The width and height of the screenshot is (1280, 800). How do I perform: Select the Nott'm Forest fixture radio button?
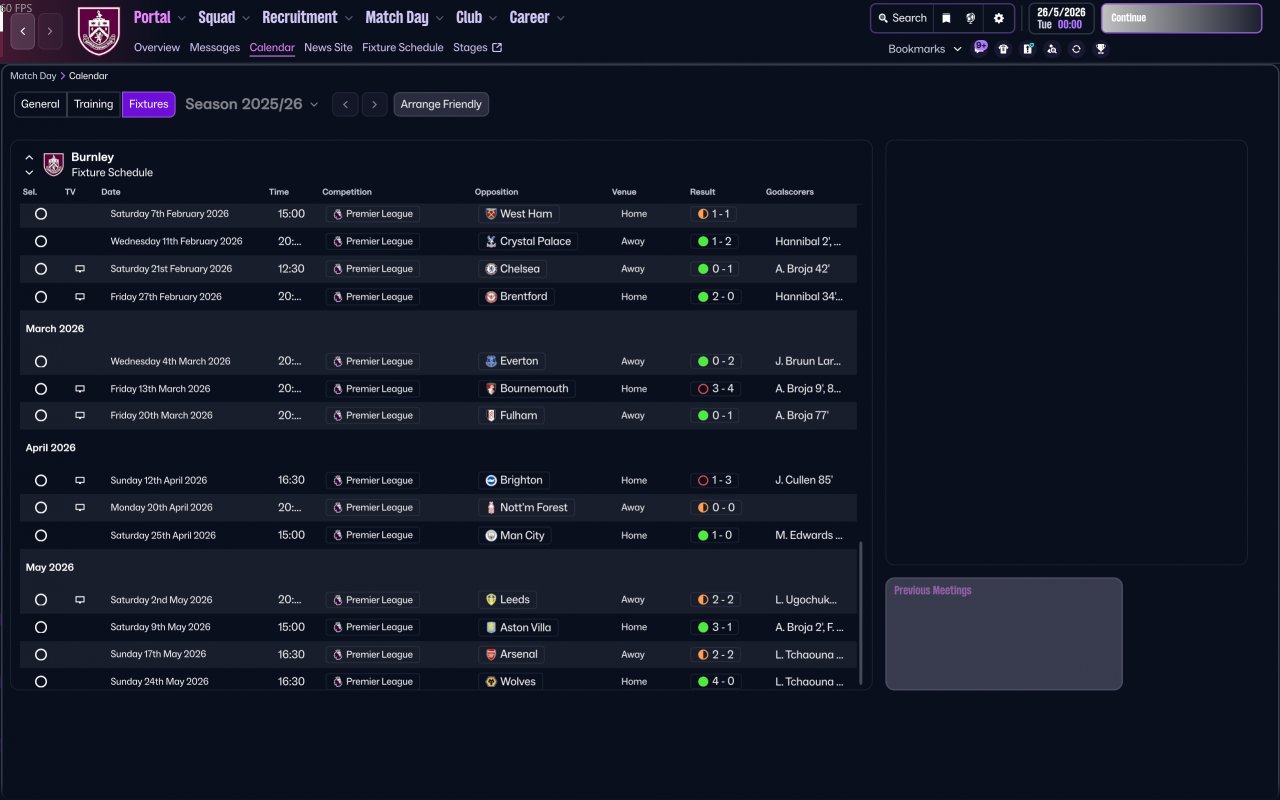[41, 508]
